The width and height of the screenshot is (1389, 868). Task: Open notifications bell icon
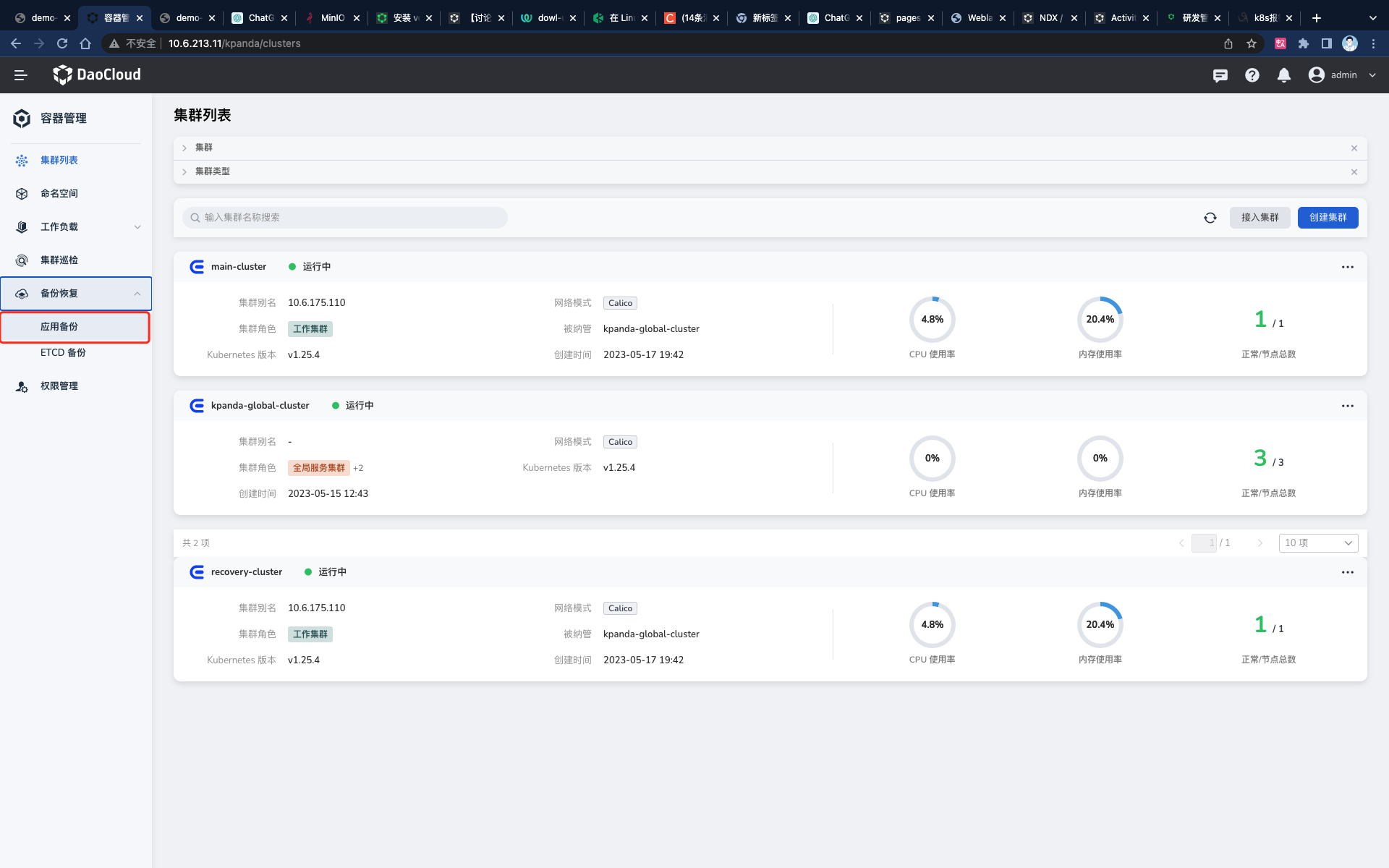click(x=1283, y=75)
